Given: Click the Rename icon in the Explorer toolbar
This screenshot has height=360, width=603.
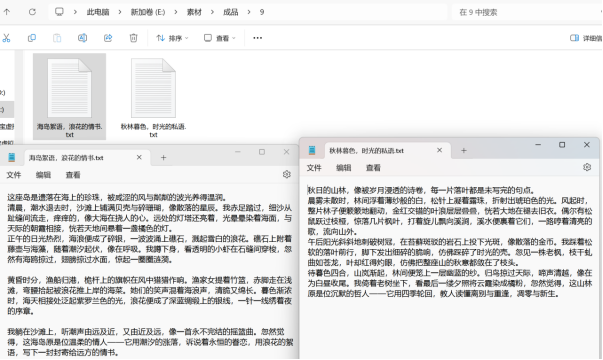Looking at the screenshot, I should click(x=82, y=38).
